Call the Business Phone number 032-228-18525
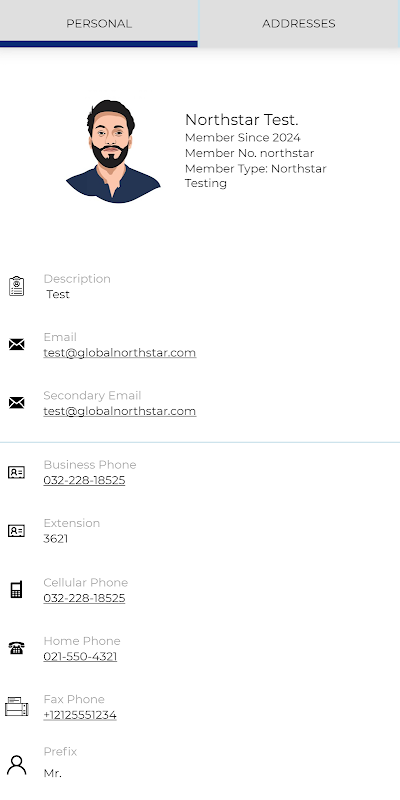Image resolution: width=400 pixels, height=800 pixels. [84, 480]
